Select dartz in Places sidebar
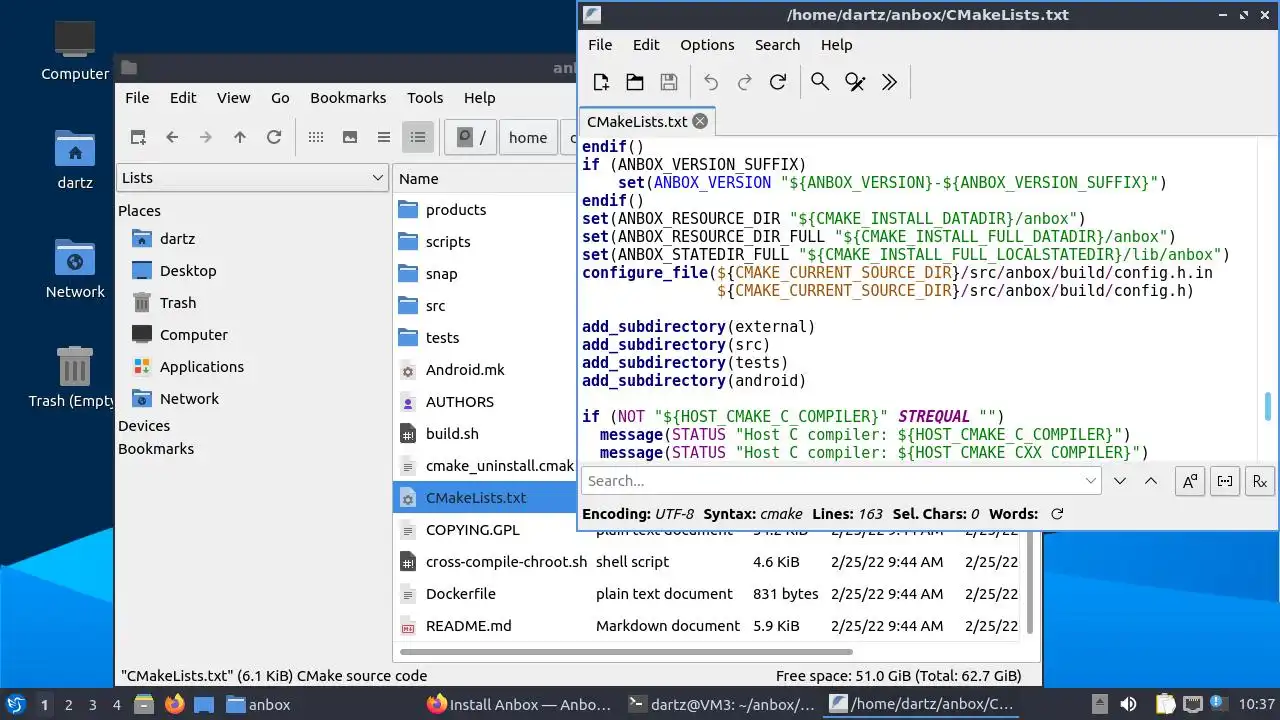 [177, 239]
